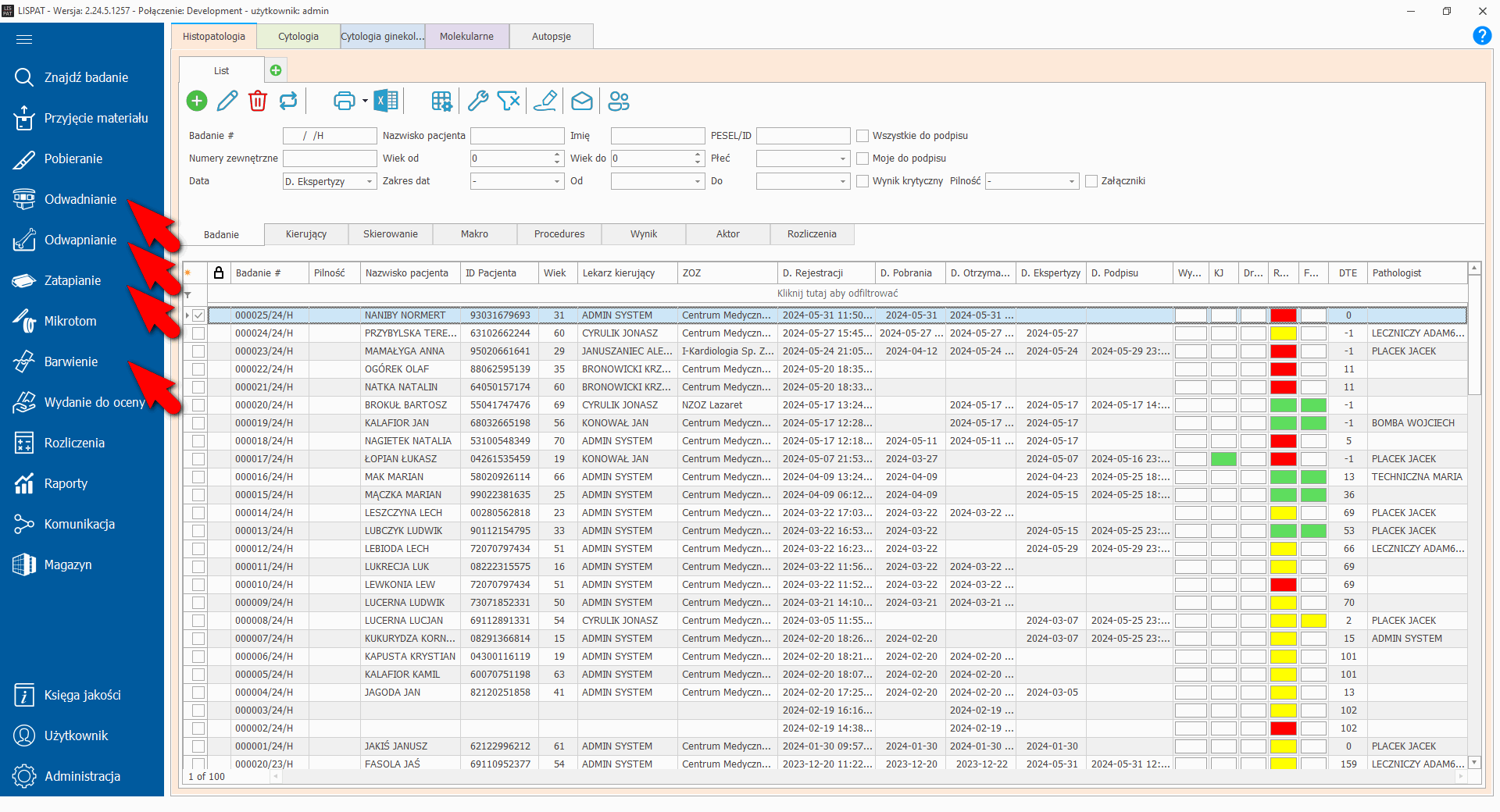Click the refresh arrows toolbar icon

coord(288,101)
